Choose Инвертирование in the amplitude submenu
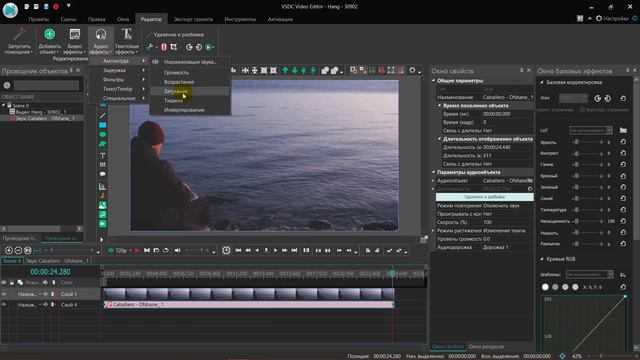This screenshot has width=640, height=360. point(190,110)
